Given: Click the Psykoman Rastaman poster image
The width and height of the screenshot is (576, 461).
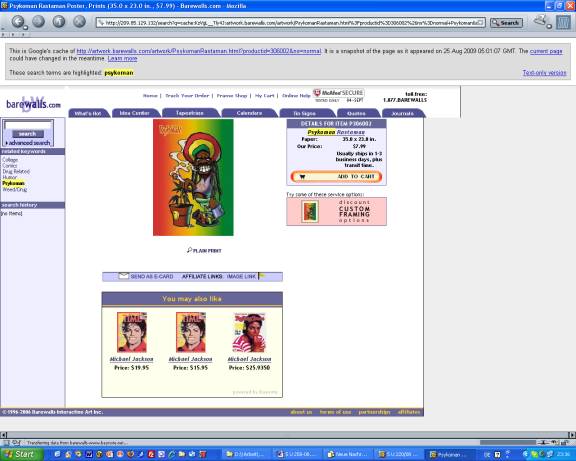Looking at the screenshot, I should (x=193, y=177).
